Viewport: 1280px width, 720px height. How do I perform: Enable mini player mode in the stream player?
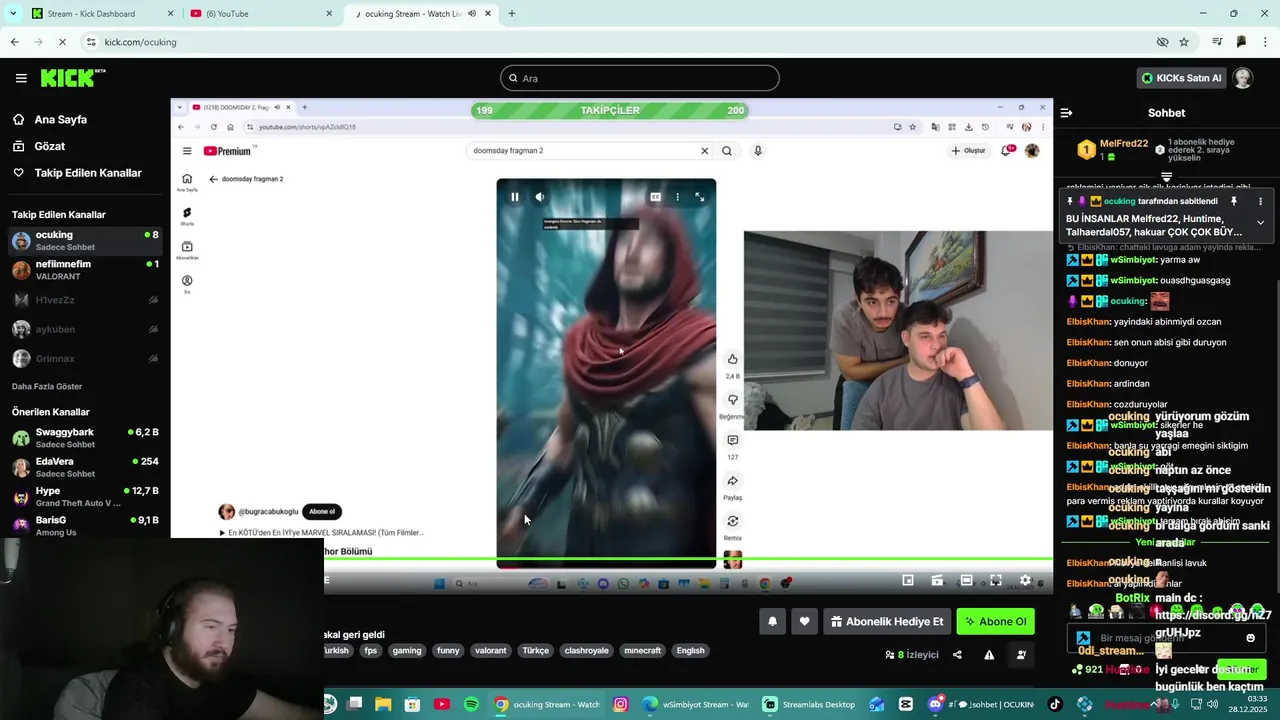[x=908, y=580]
